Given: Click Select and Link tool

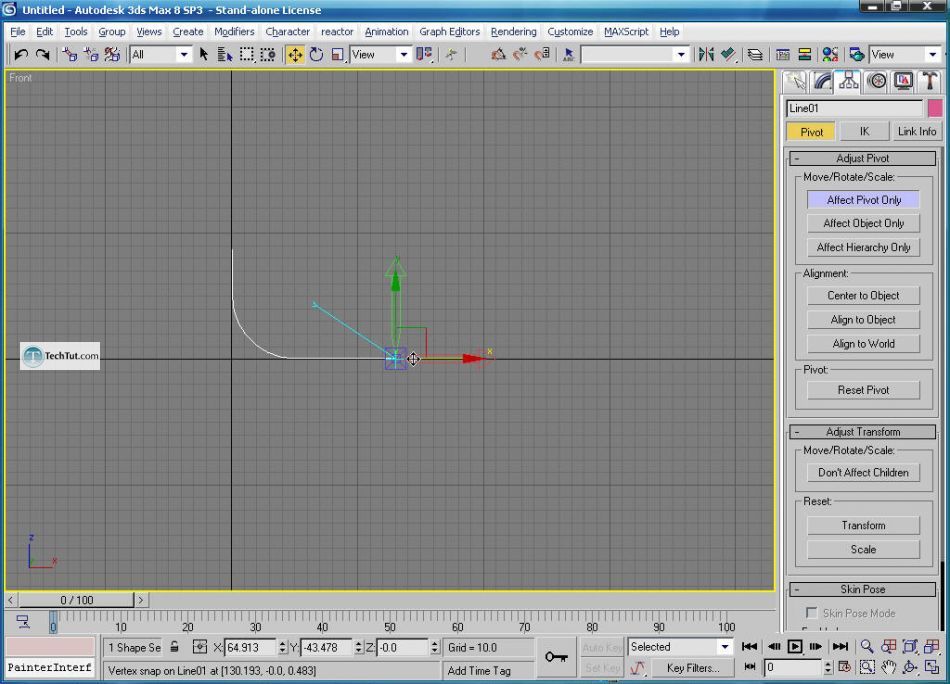Looking at the screenshot, I should [x=70, y=55].
